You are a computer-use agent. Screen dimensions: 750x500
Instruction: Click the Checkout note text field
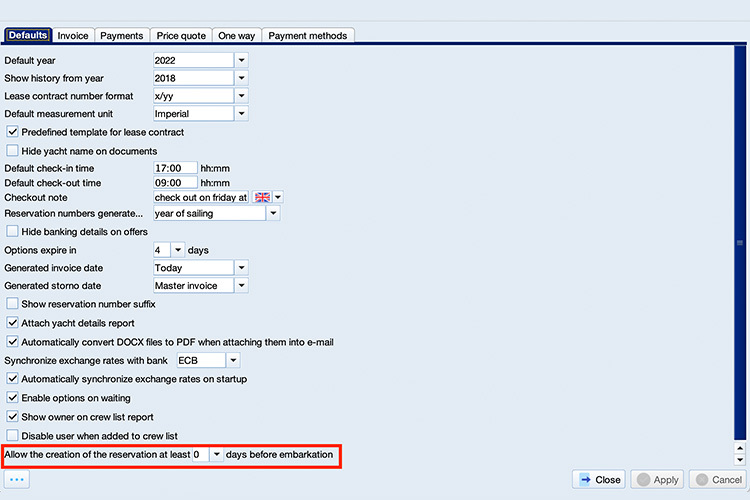click(200, 198)
